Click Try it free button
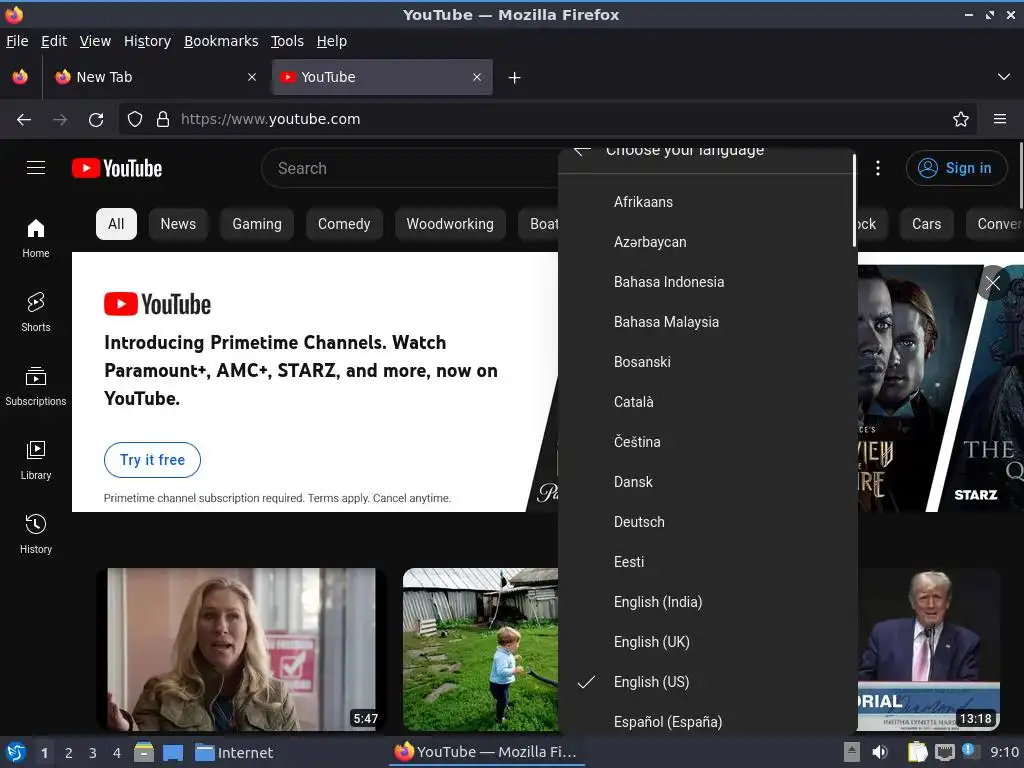This screenshot has width=1024, height=768. [x=152, y=460]
